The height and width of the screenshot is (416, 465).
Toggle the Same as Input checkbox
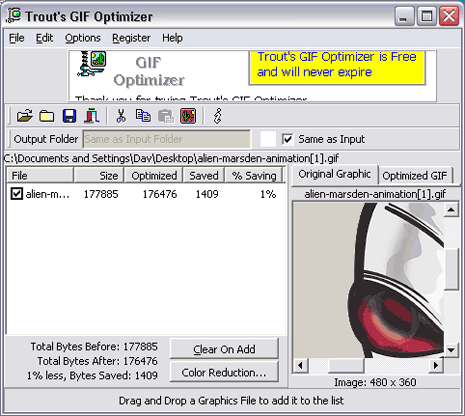click(x=287, y=139)
